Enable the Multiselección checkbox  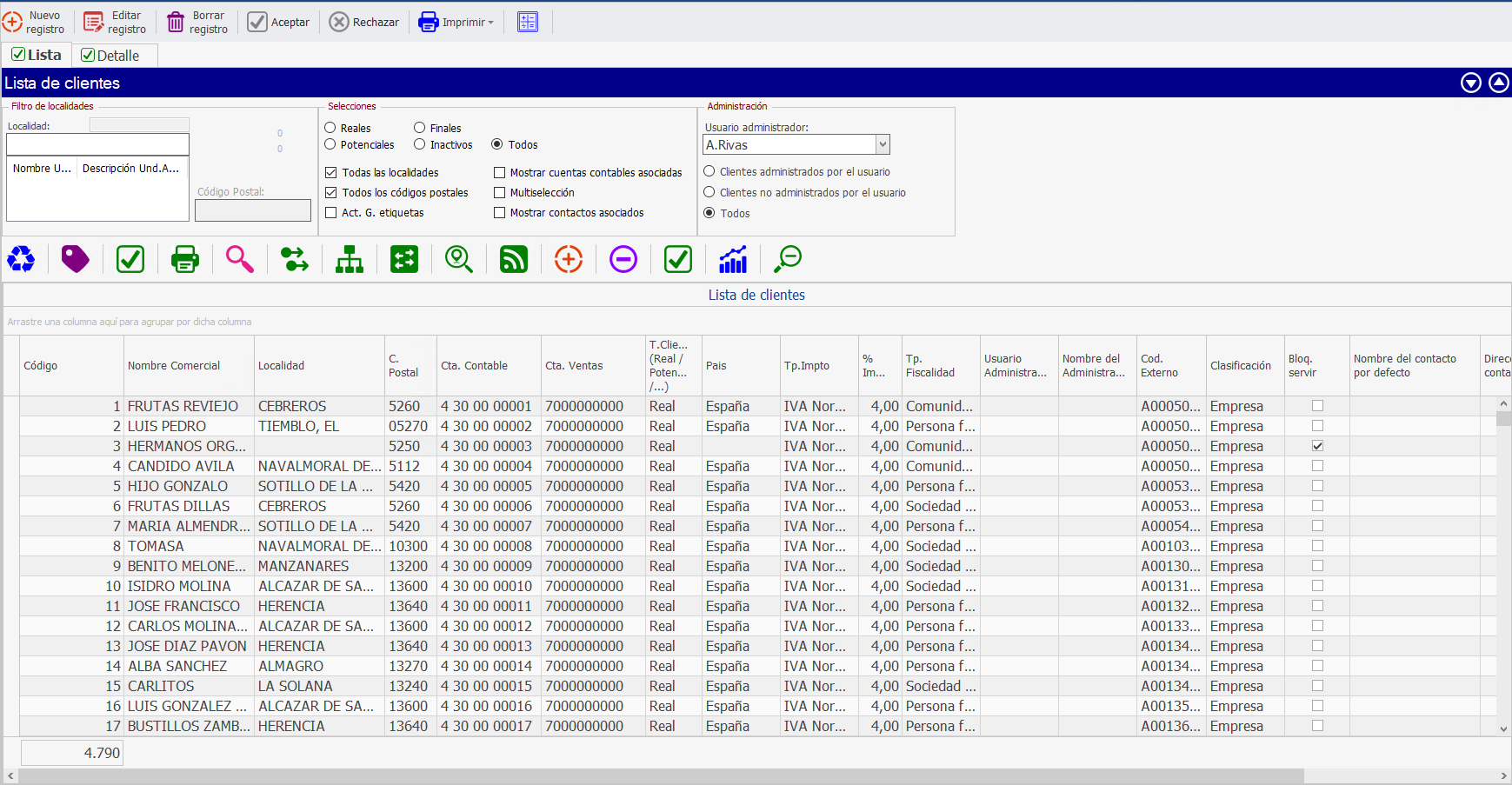point(500,193)
